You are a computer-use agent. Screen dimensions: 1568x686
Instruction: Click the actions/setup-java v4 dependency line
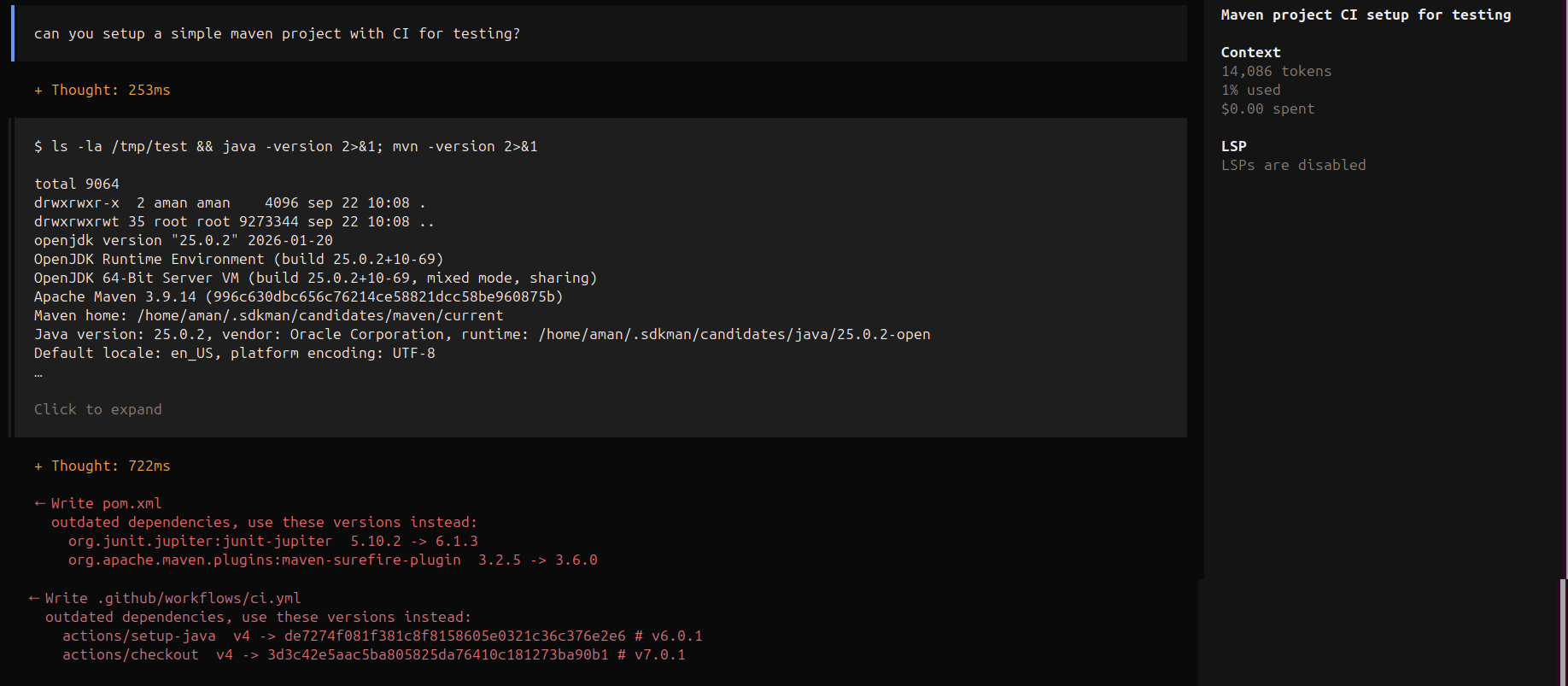[383, 636]
